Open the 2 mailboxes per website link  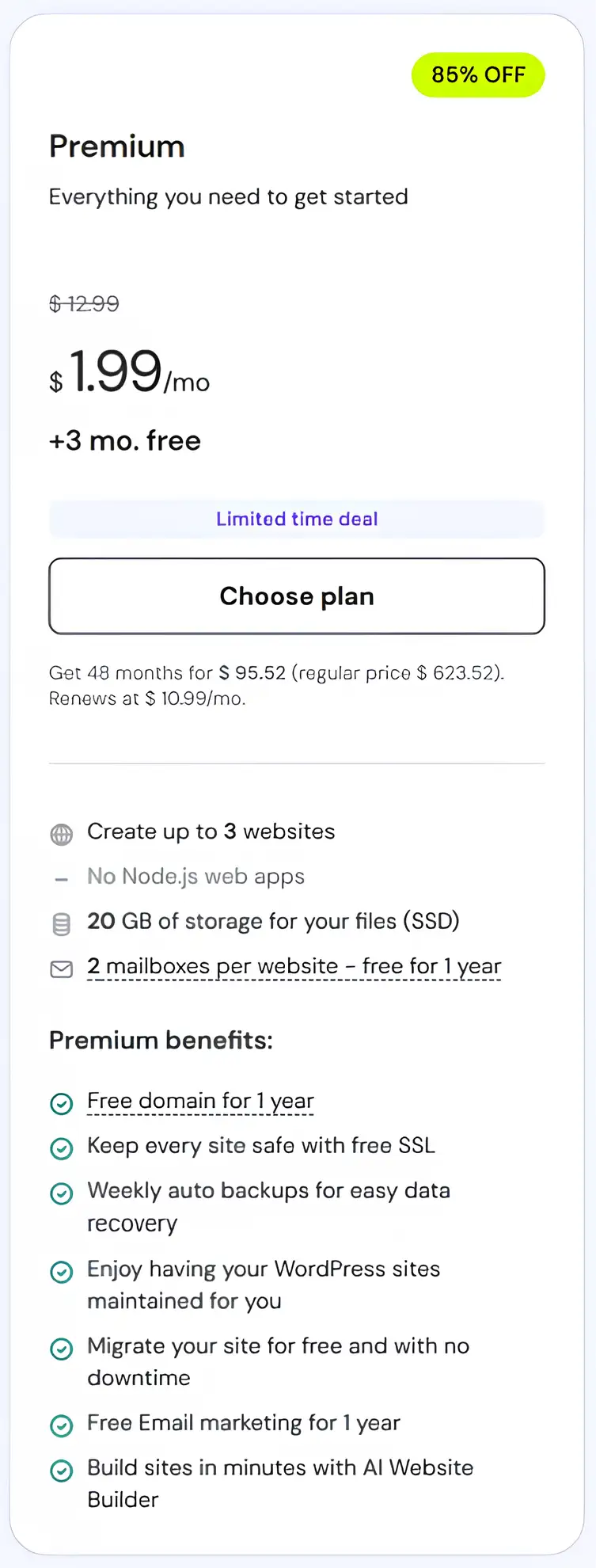pos(294,967)
